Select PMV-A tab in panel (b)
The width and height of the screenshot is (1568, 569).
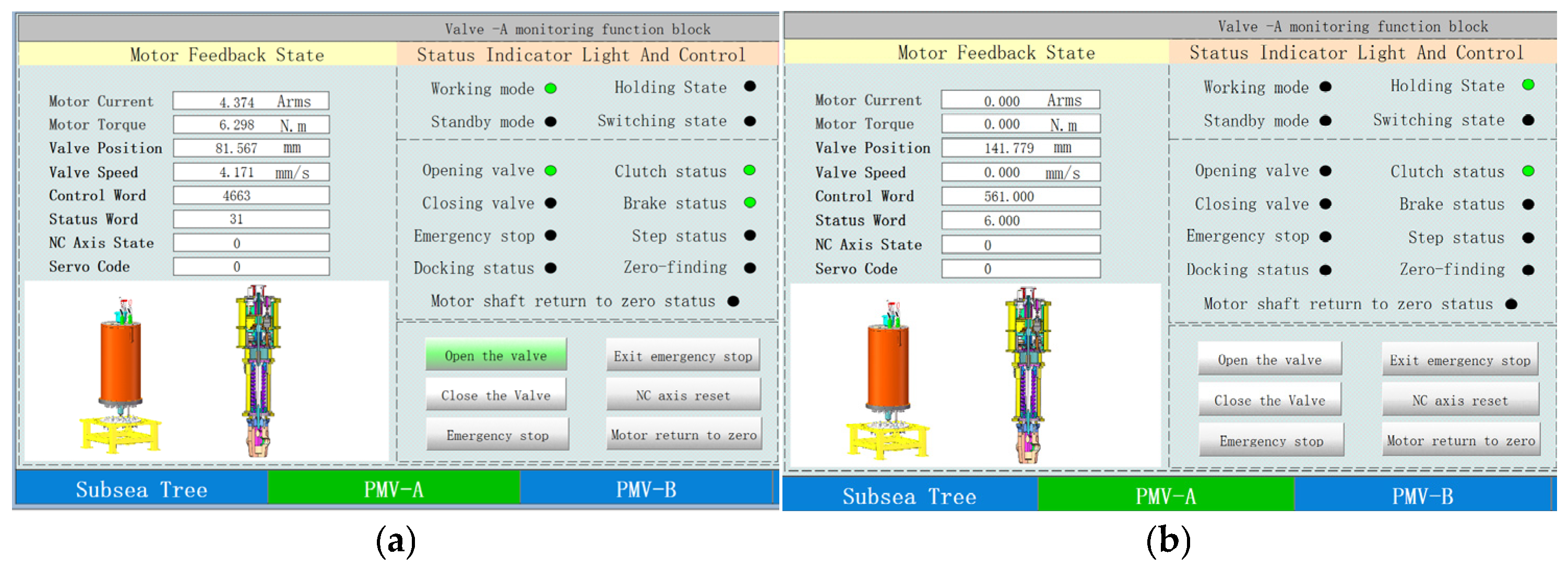(x=1165, y=495)
